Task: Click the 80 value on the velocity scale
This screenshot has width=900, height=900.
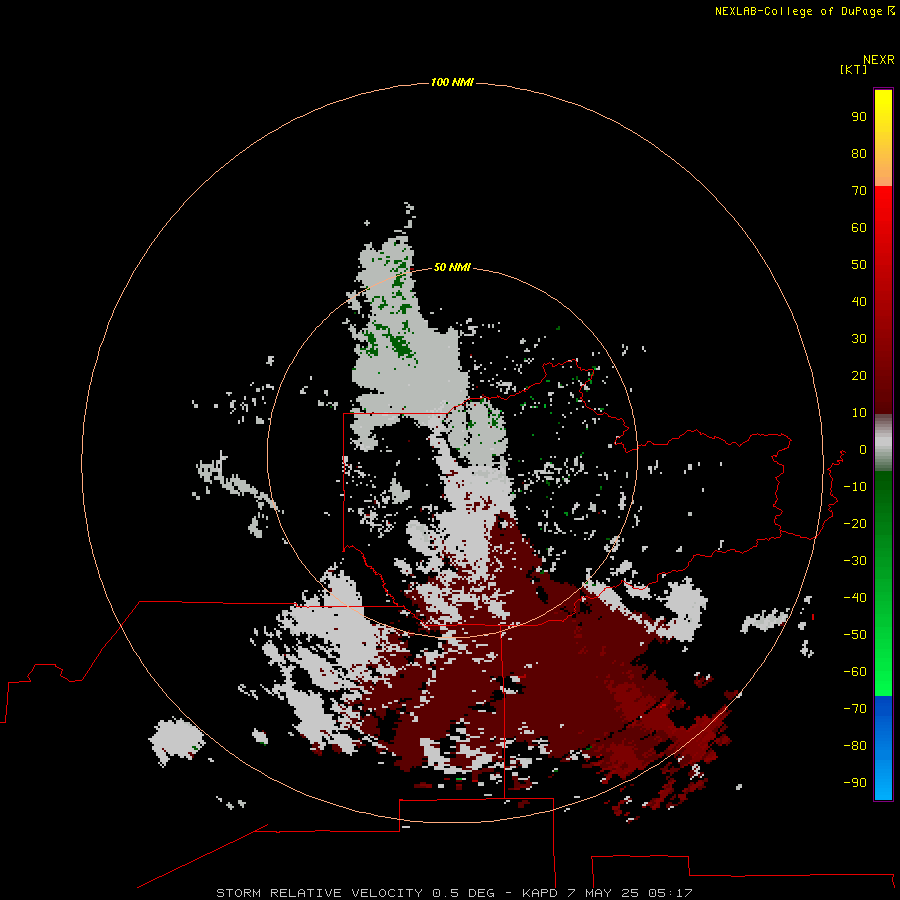Action: 859,153
